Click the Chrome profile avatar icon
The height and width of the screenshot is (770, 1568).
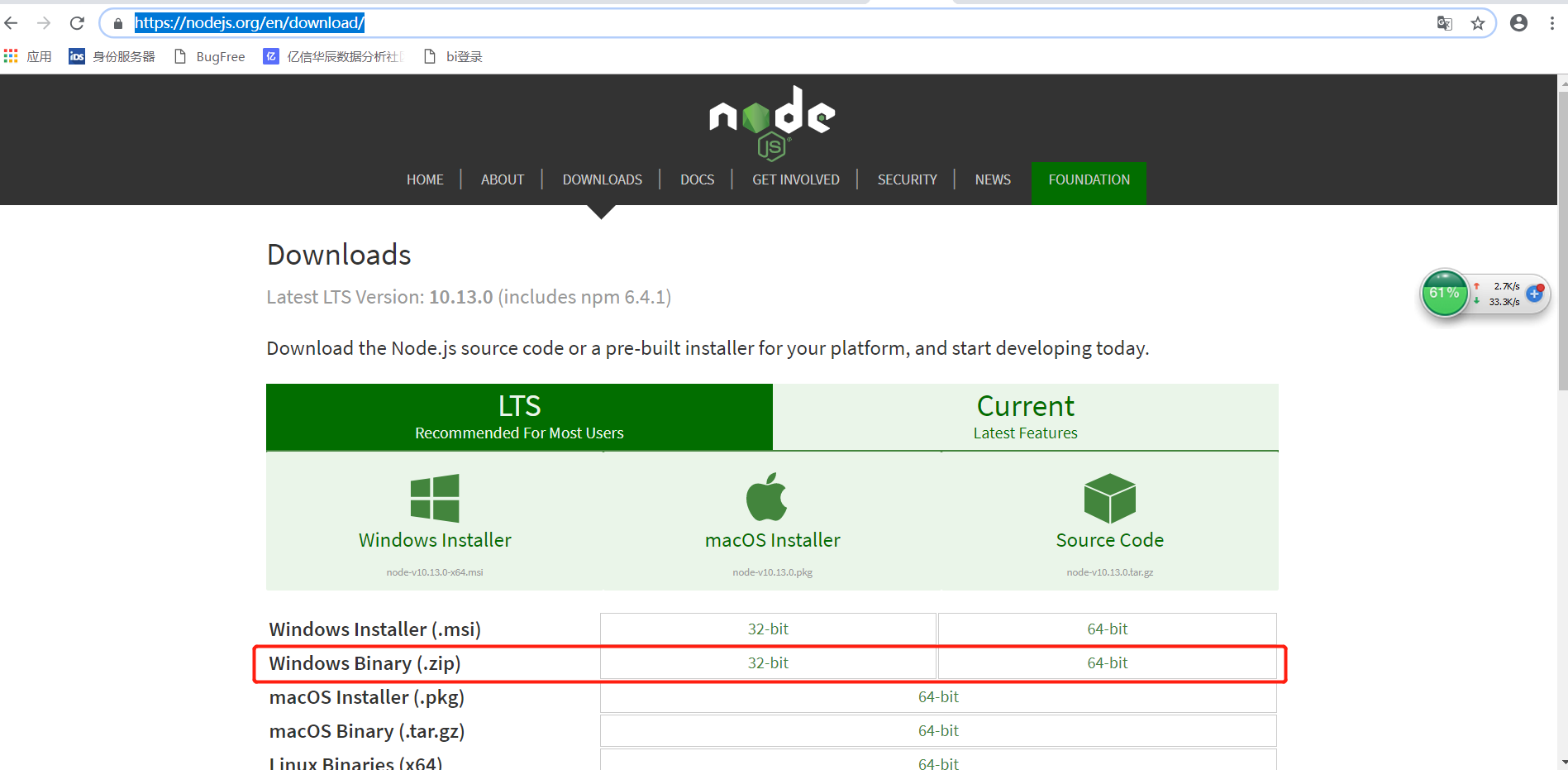pyautogui.click(x=1518, y=22)
